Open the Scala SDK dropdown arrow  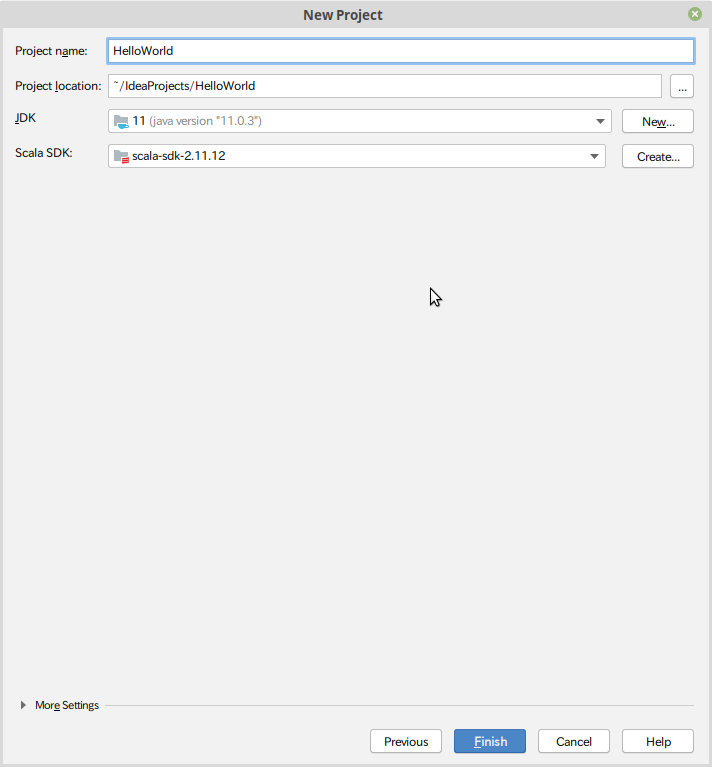(594, 157)
